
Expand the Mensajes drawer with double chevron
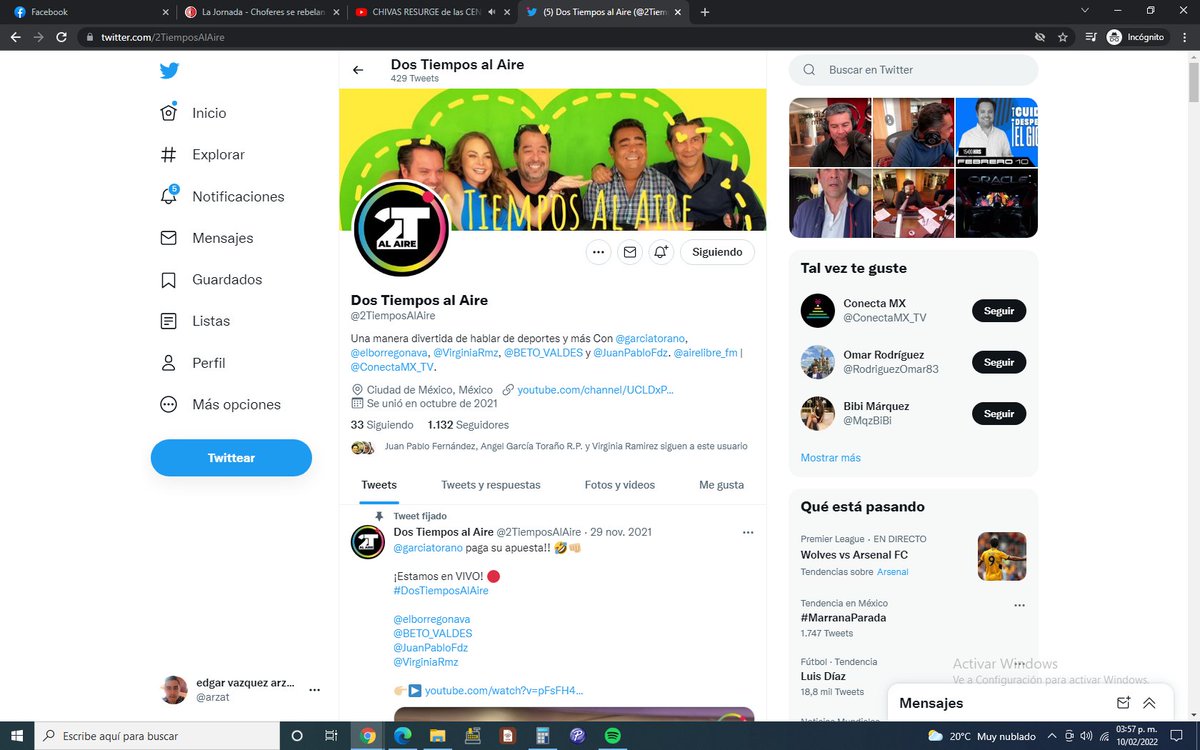point(1149,703)
